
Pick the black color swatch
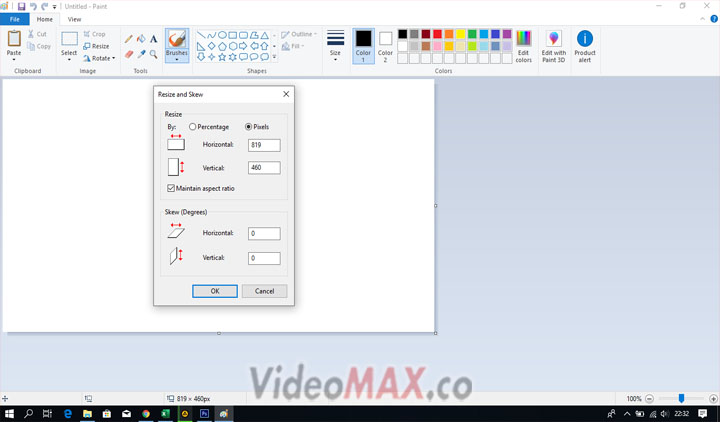point(403,34)
